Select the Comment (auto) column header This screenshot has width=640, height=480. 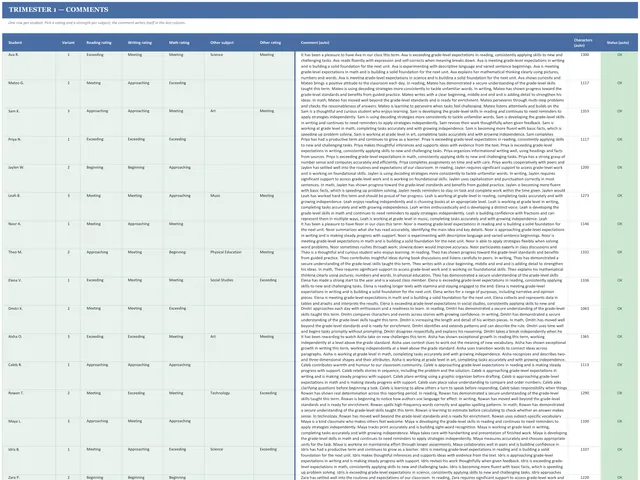[x=431, y=42]
